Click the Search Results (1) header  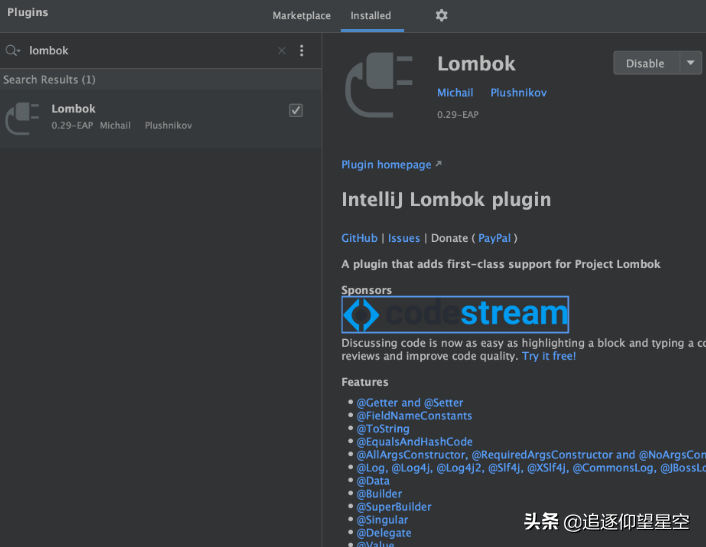point(49,80)
